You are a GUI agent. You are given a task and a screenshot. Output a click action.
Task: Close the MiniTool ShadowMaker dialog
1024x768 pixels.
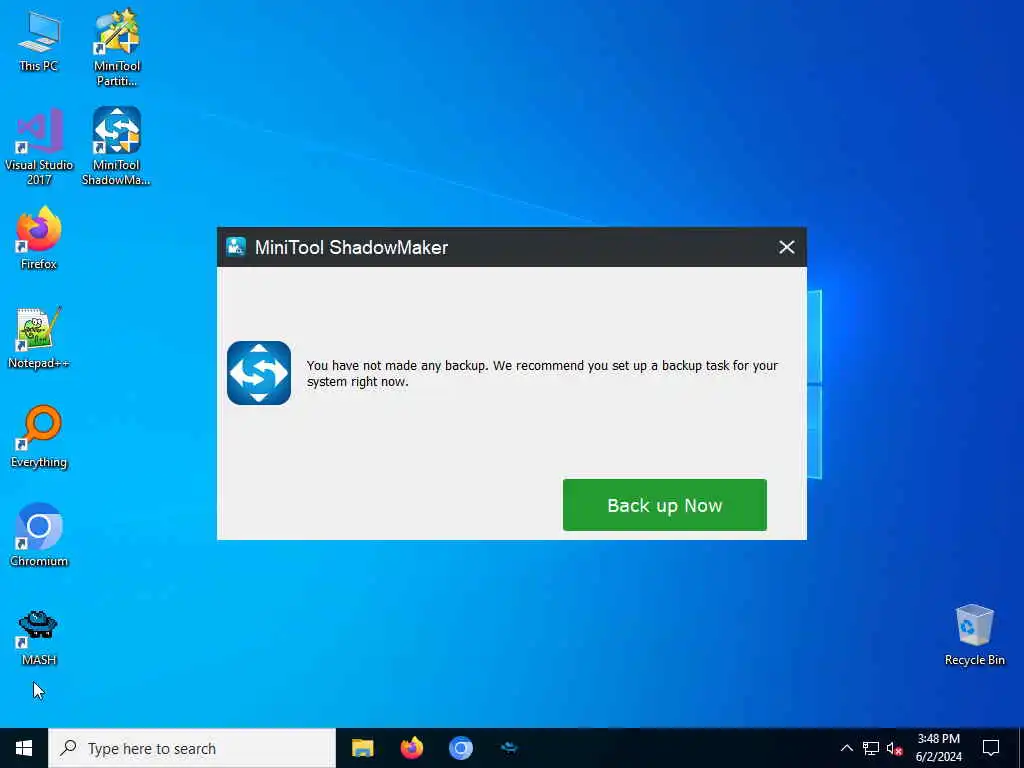point(786,247)
